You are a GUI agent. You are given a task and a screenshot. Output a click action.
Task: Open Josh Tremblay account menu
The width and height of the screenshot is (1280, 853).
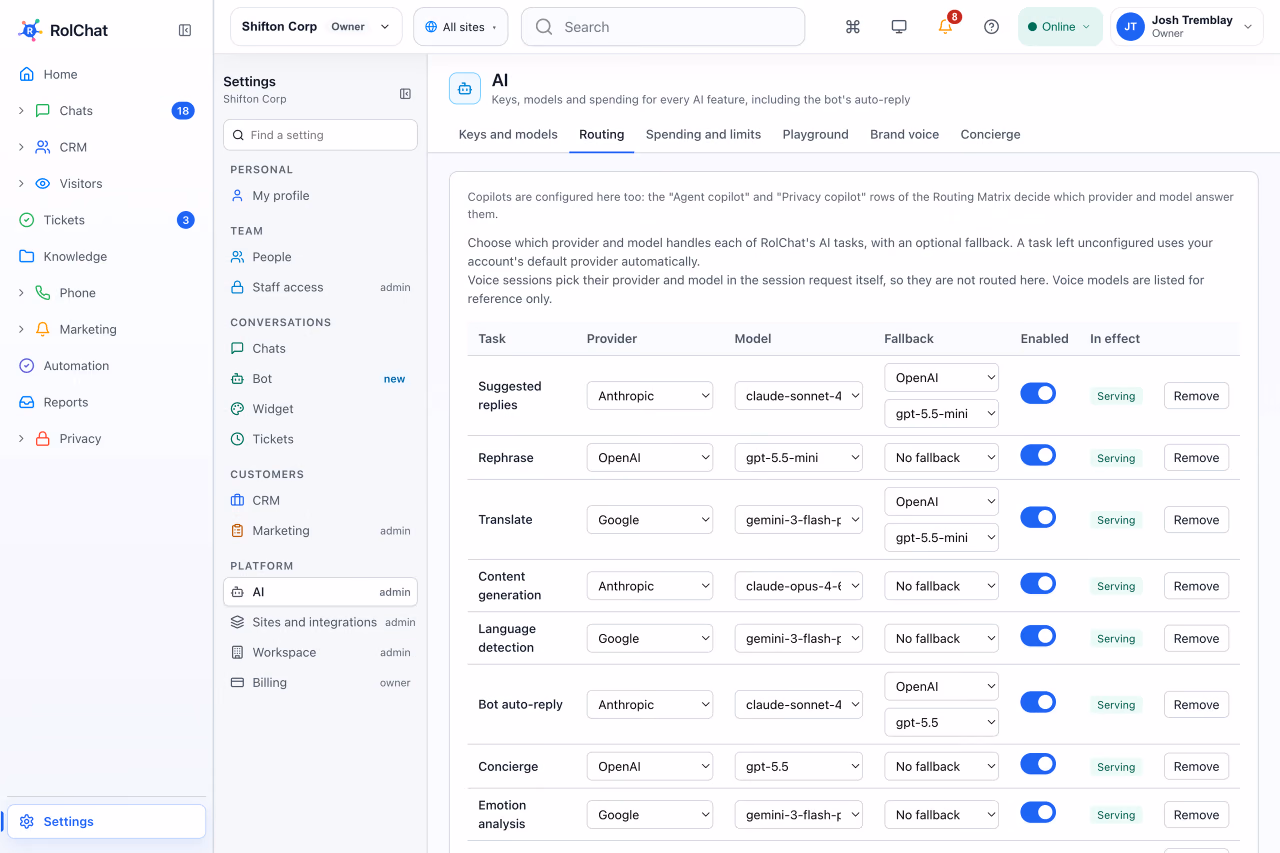[x=1187, y=27]
